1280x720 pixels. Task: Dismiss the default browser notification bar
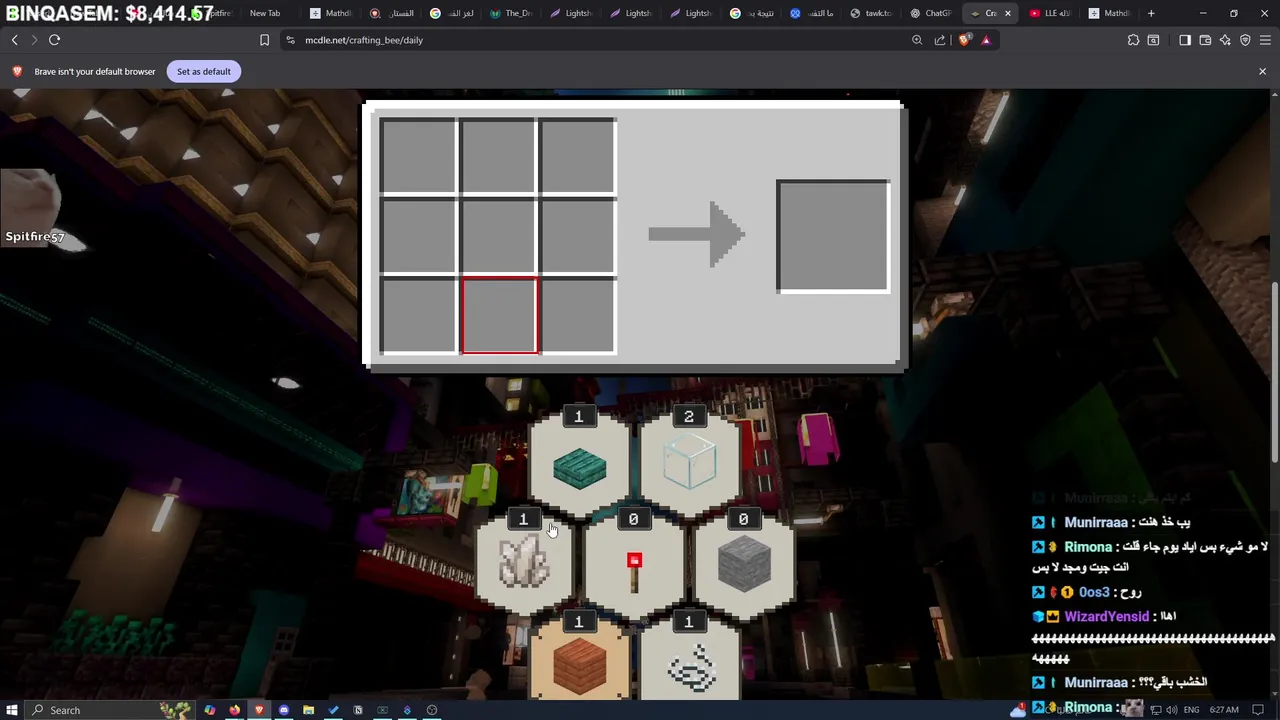tap(1262, 71)
